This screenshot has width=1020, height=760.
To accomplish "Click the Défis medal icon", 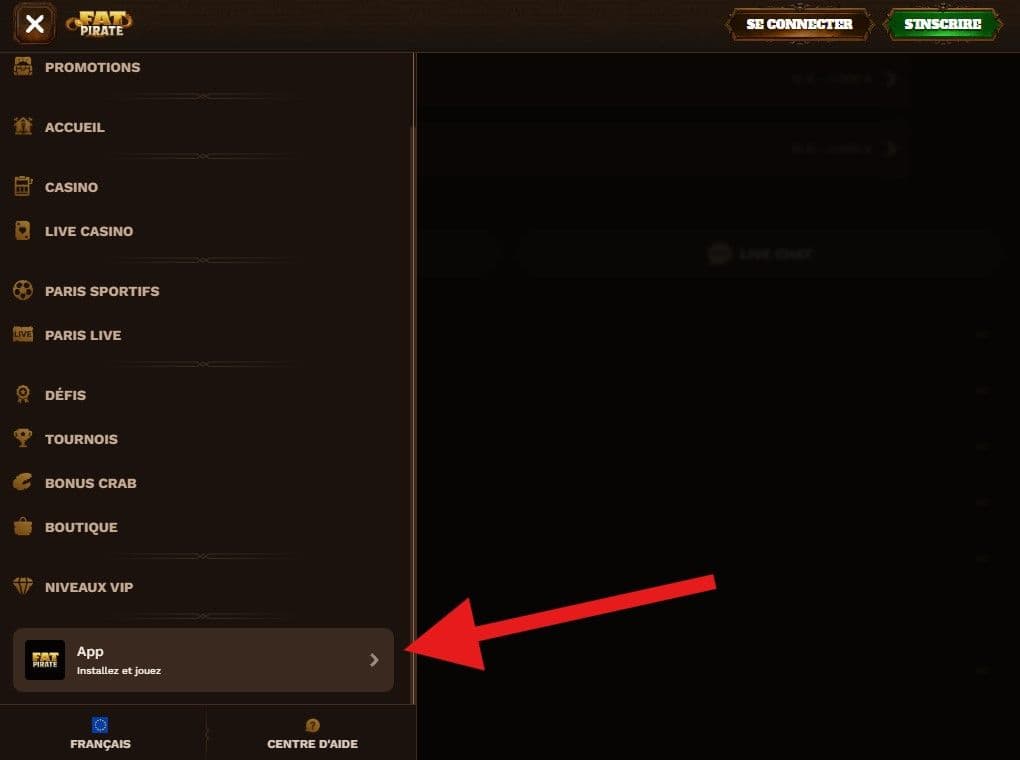I will (23, 394).
